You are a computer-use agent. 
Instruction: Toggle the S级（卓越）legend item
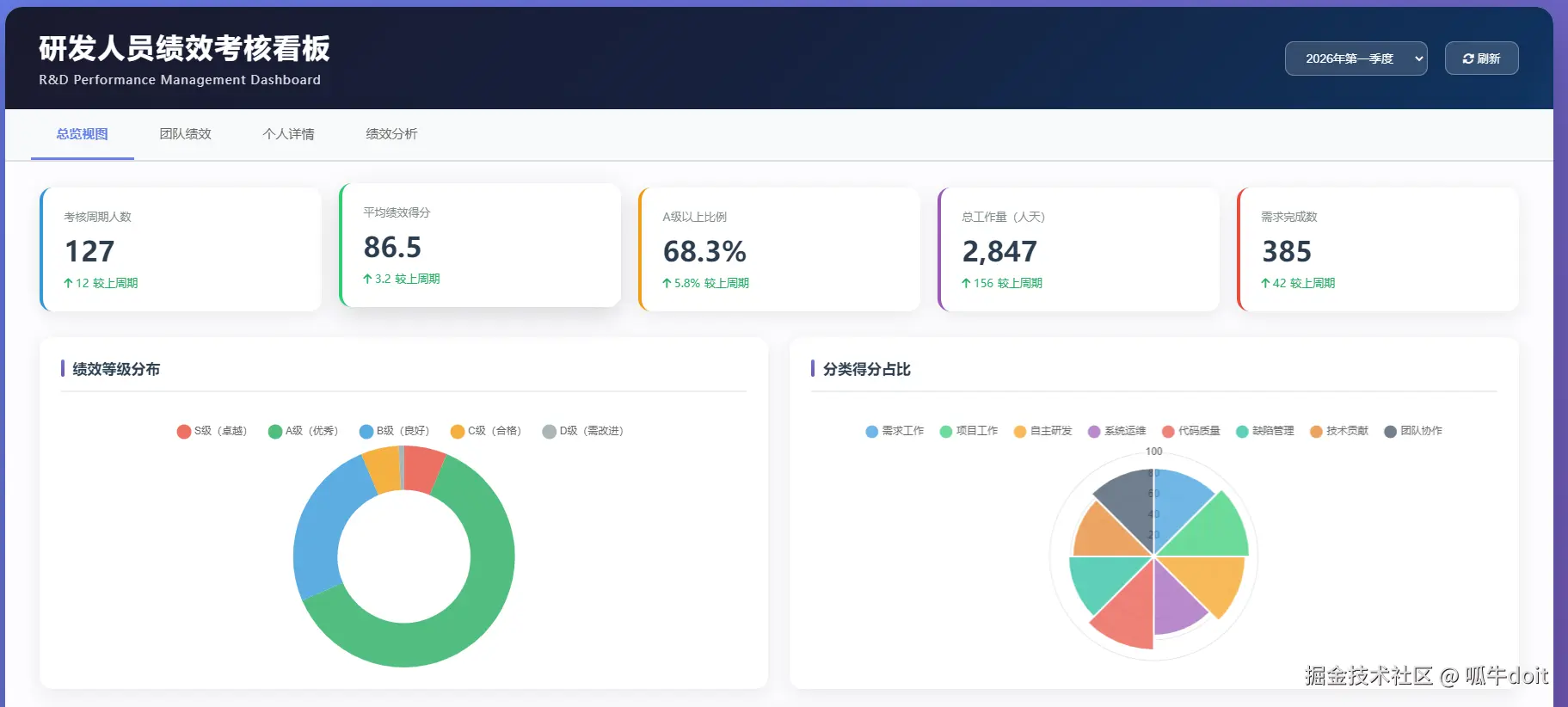pos(212,431)
